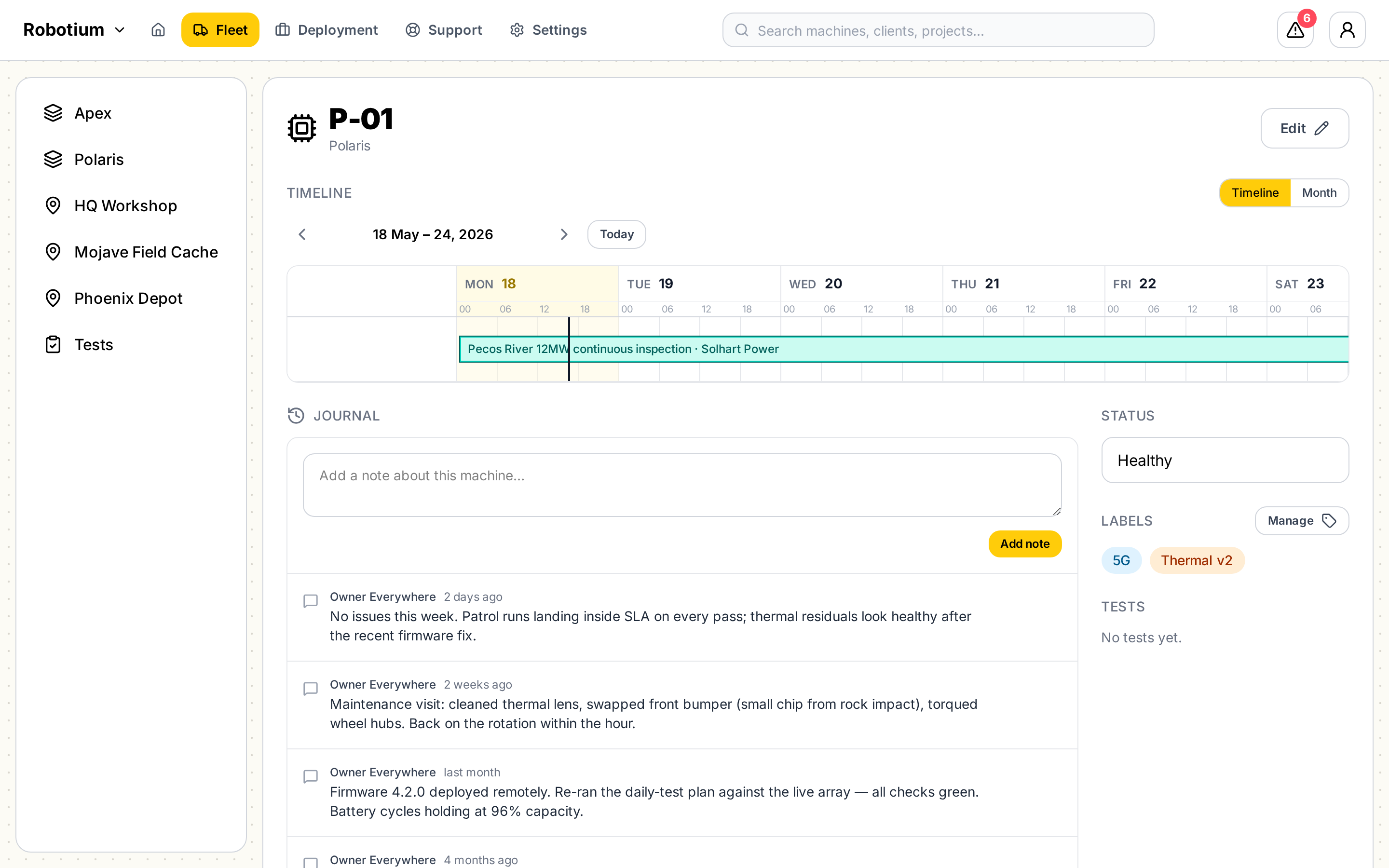Viewport: 1389px width, 868px height.
Task: Click the 5G label chip
Action: click(x=1121, y=560)
